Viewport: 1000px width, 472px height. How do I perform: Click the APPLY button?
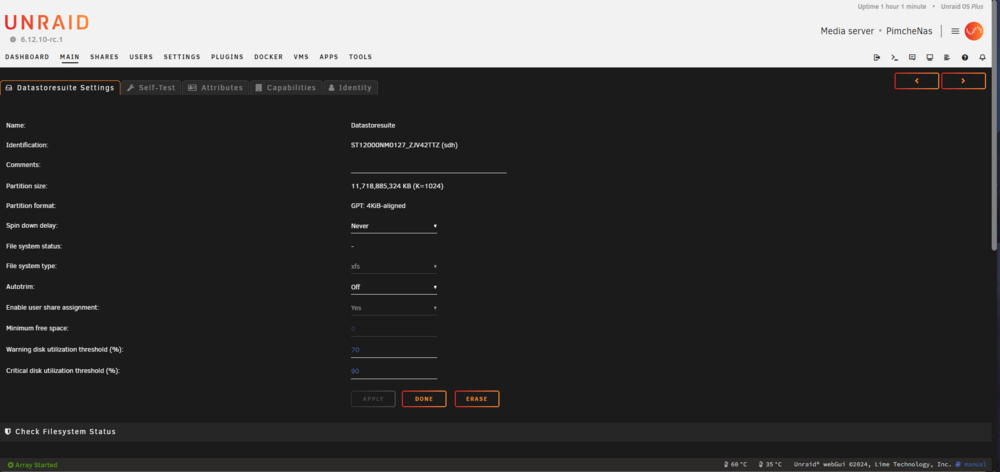pyautogui.click(x=373, y=399)
